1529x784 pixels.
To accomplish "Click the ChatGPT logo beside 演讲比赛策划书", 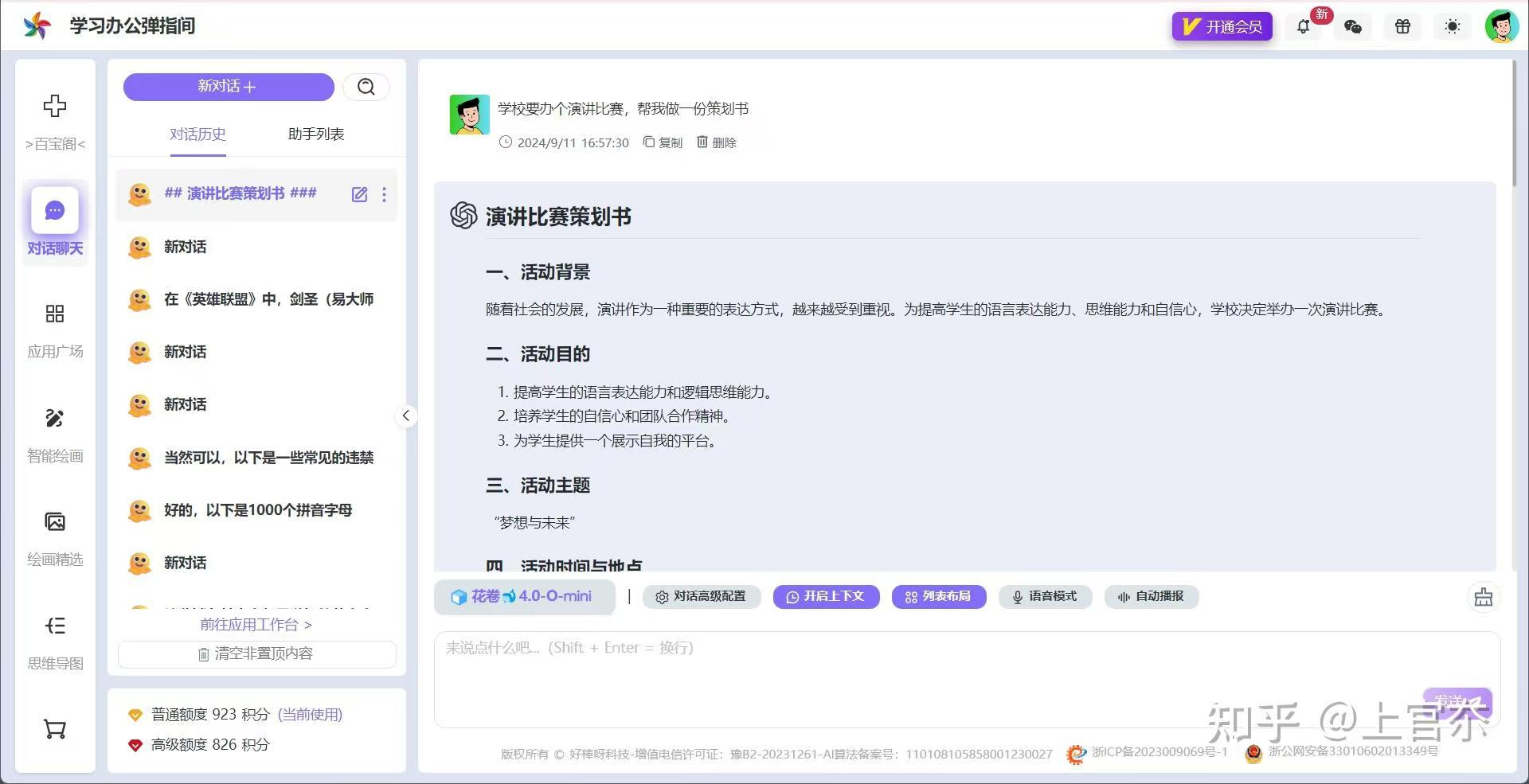I will coord(463,215).
